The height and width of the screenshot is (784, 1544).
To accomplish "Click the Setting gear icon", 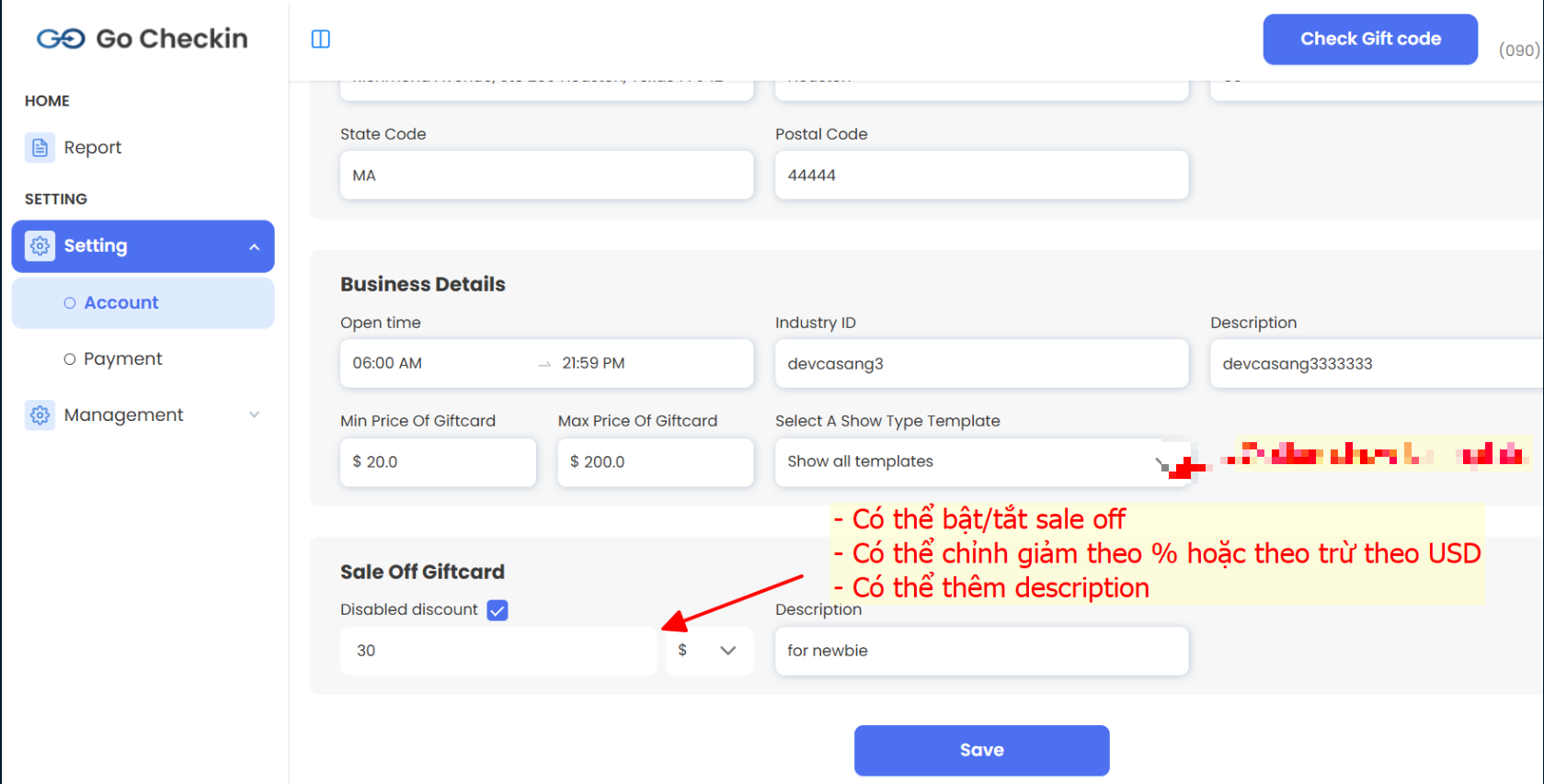I will [40, 246].
